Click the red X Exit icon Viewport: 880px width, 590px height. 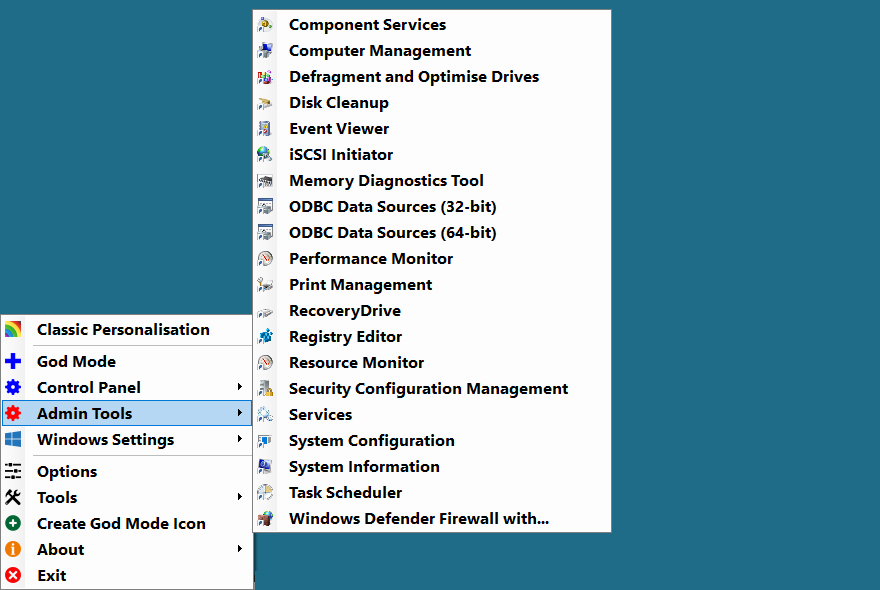13,575
